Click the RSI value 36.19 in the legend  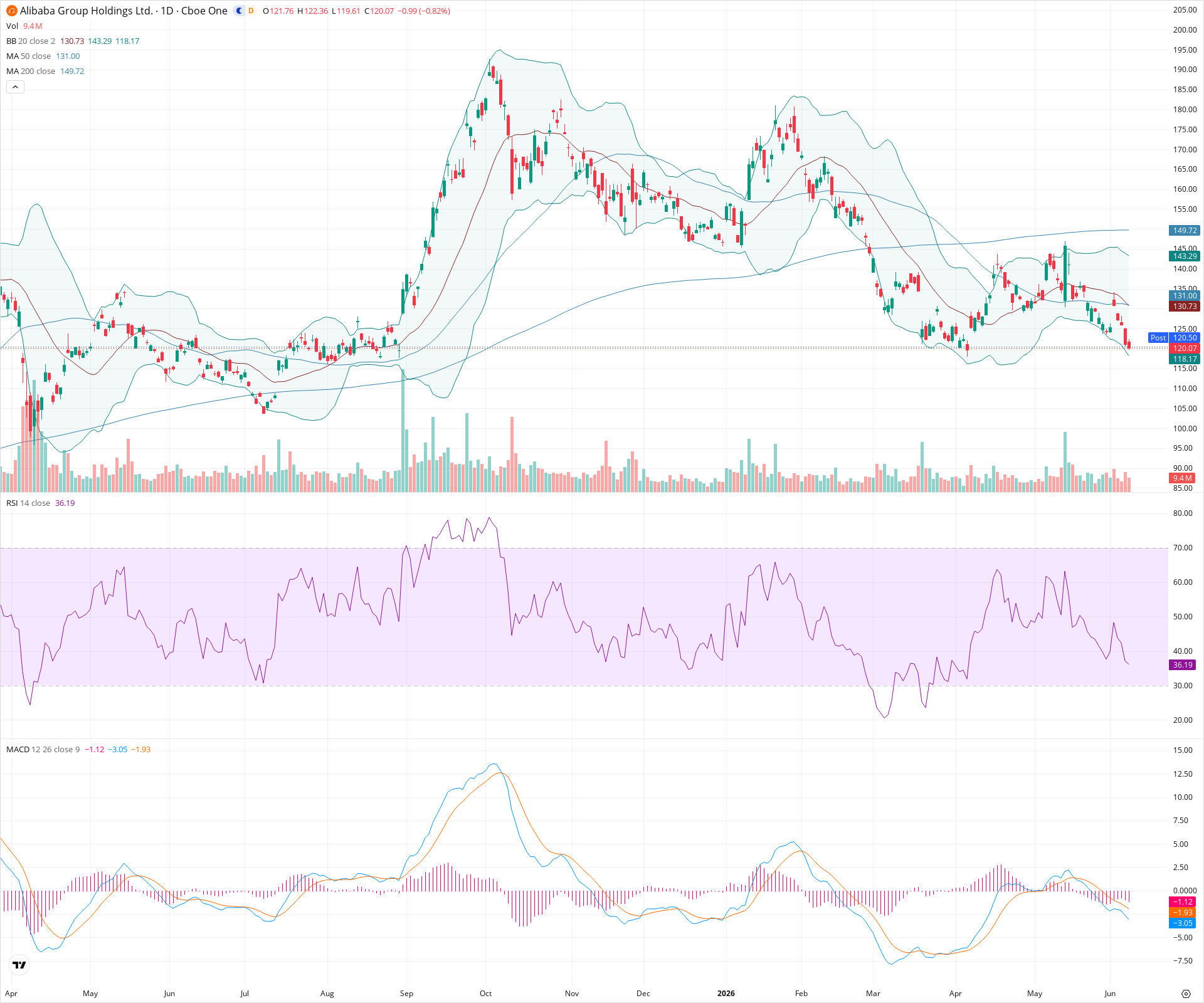coord(65,503)
